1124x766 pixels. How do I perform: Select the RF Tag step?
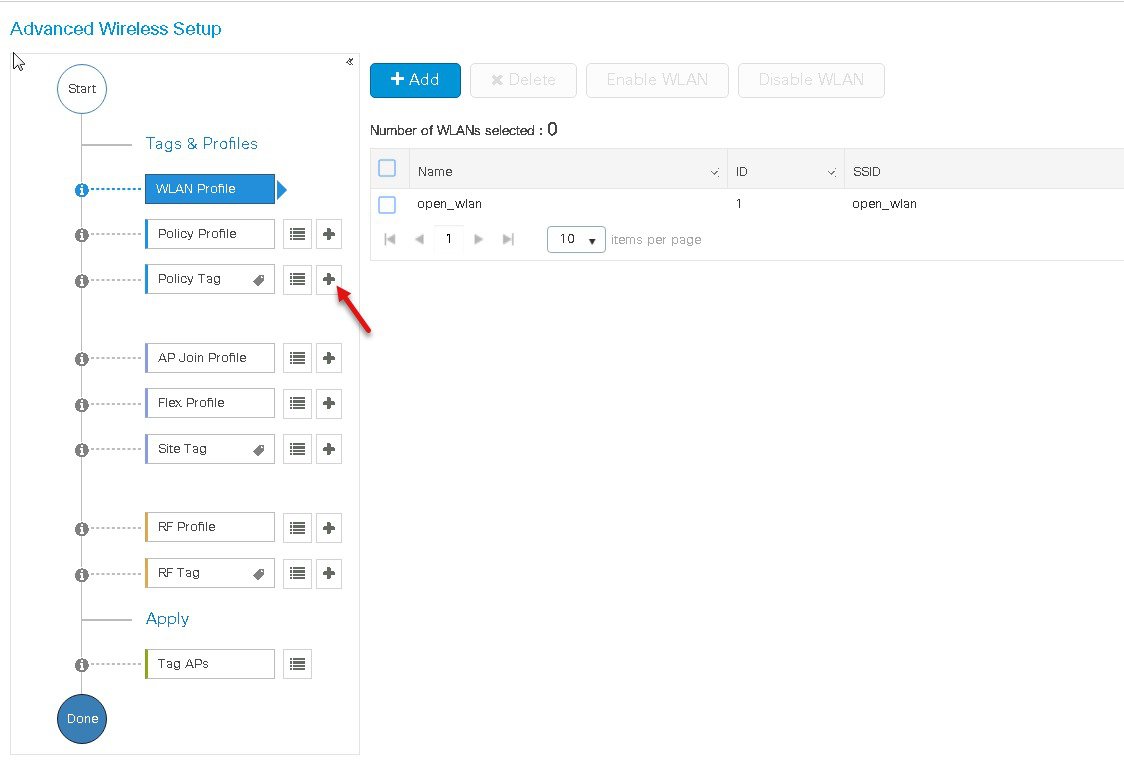click(210, 573)
